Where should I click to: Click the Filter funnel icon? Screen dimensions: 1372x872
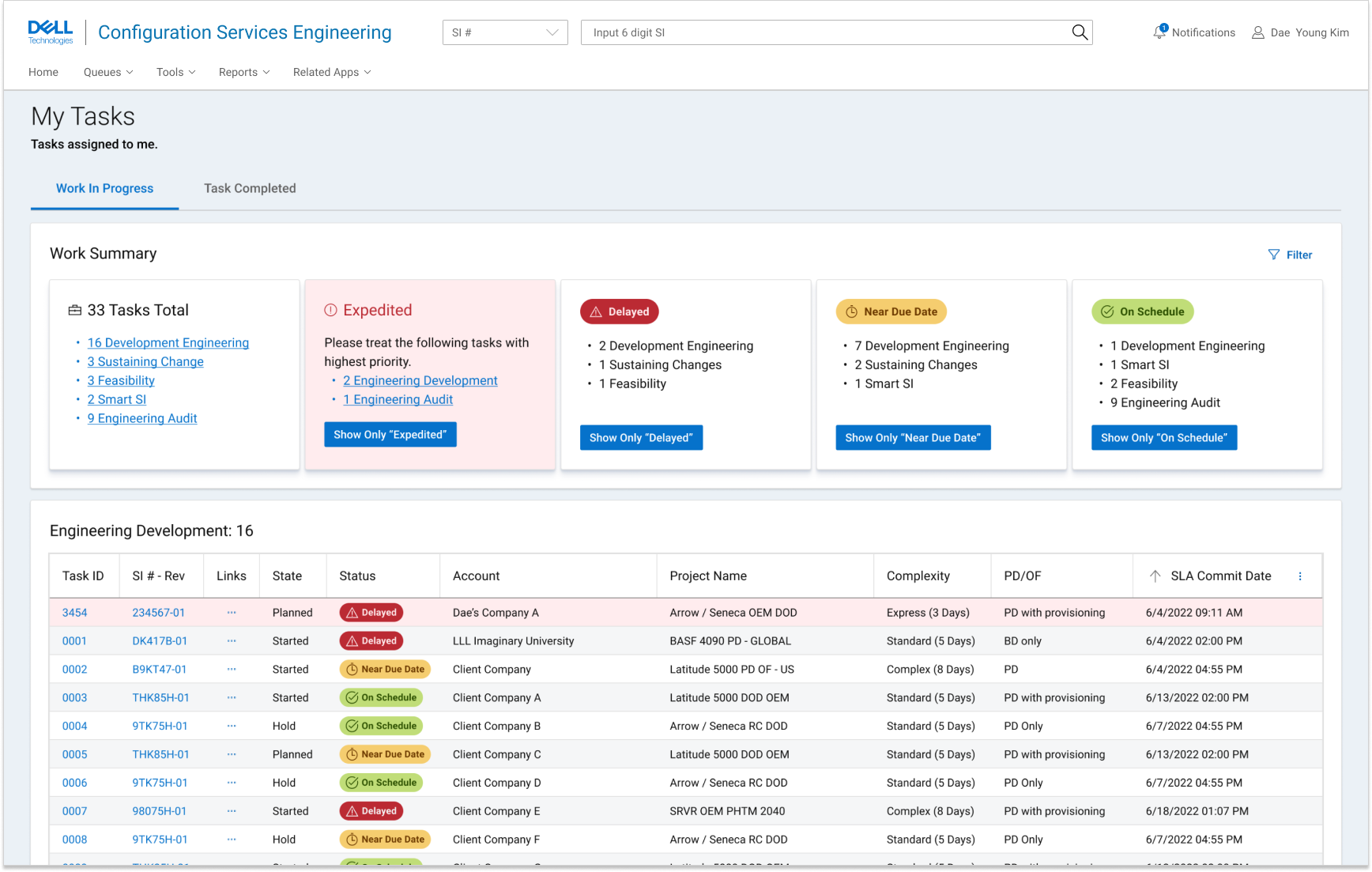(1273, 255)
